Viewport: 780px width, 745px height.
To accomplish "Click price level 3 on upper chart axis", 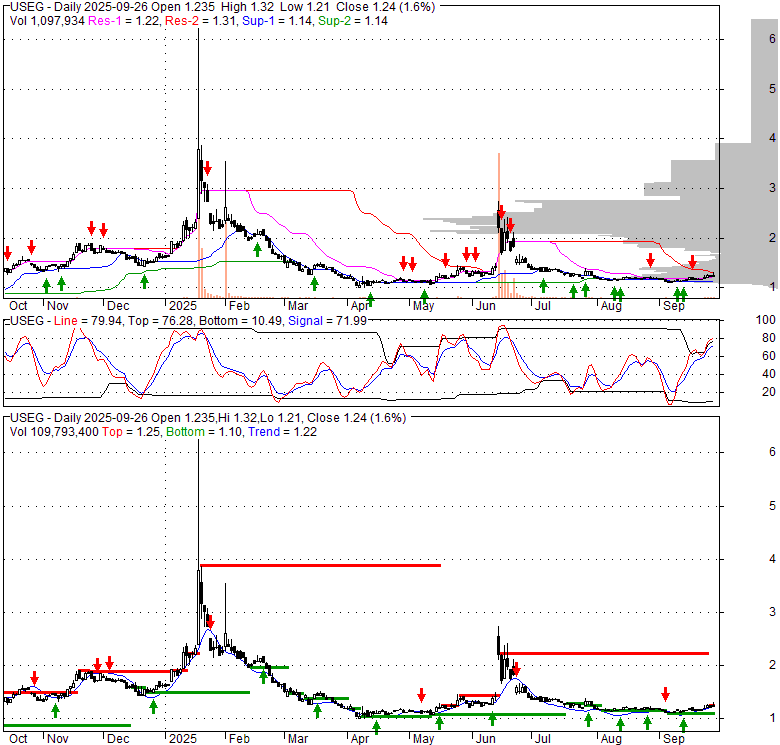I will (772, 188).
